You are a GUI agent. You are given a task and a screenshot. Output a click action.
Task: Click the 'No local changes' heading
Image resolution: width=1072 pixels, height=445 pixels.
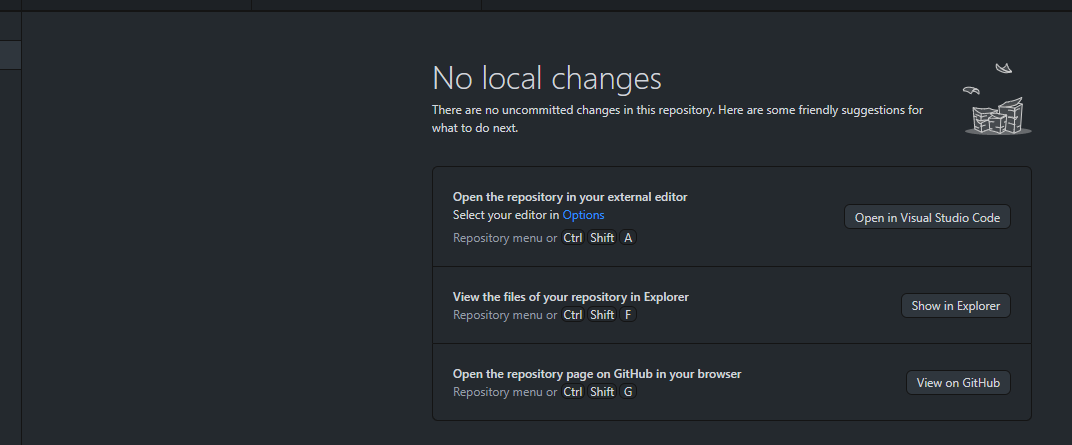click(x=547, y=78)
